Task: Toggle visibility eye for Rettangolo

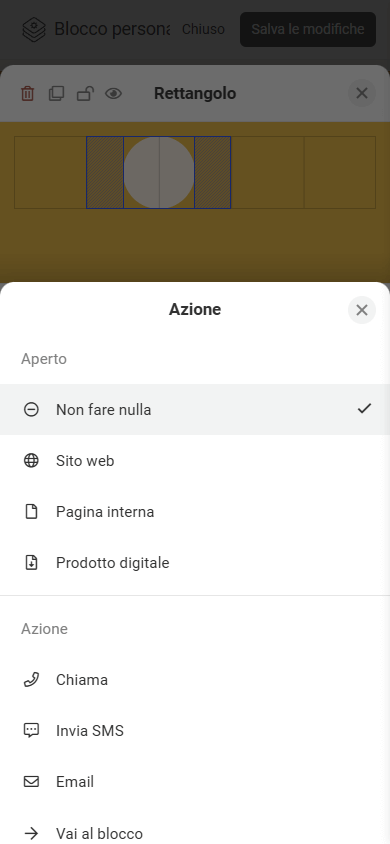Action: coord(114,94)
